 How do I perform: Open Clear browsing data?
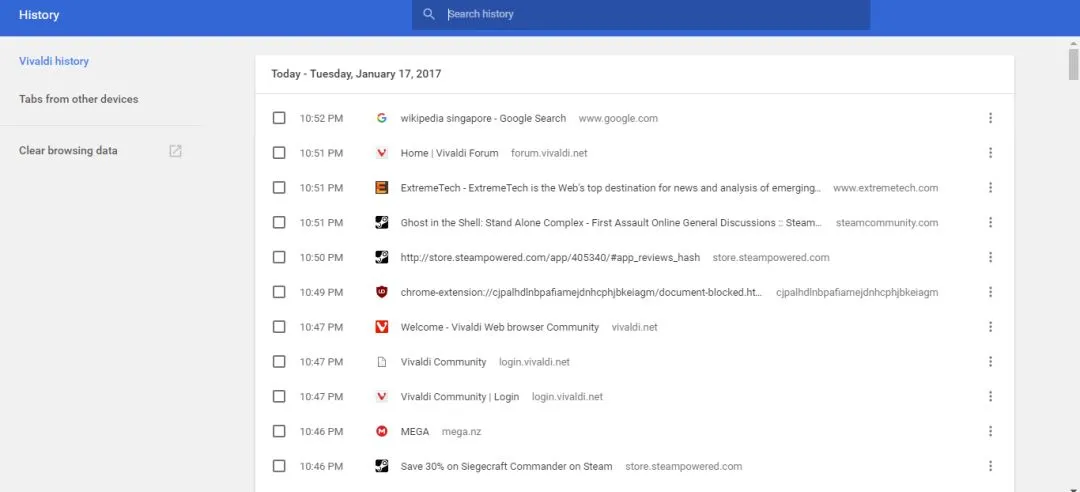pos(68,151)
